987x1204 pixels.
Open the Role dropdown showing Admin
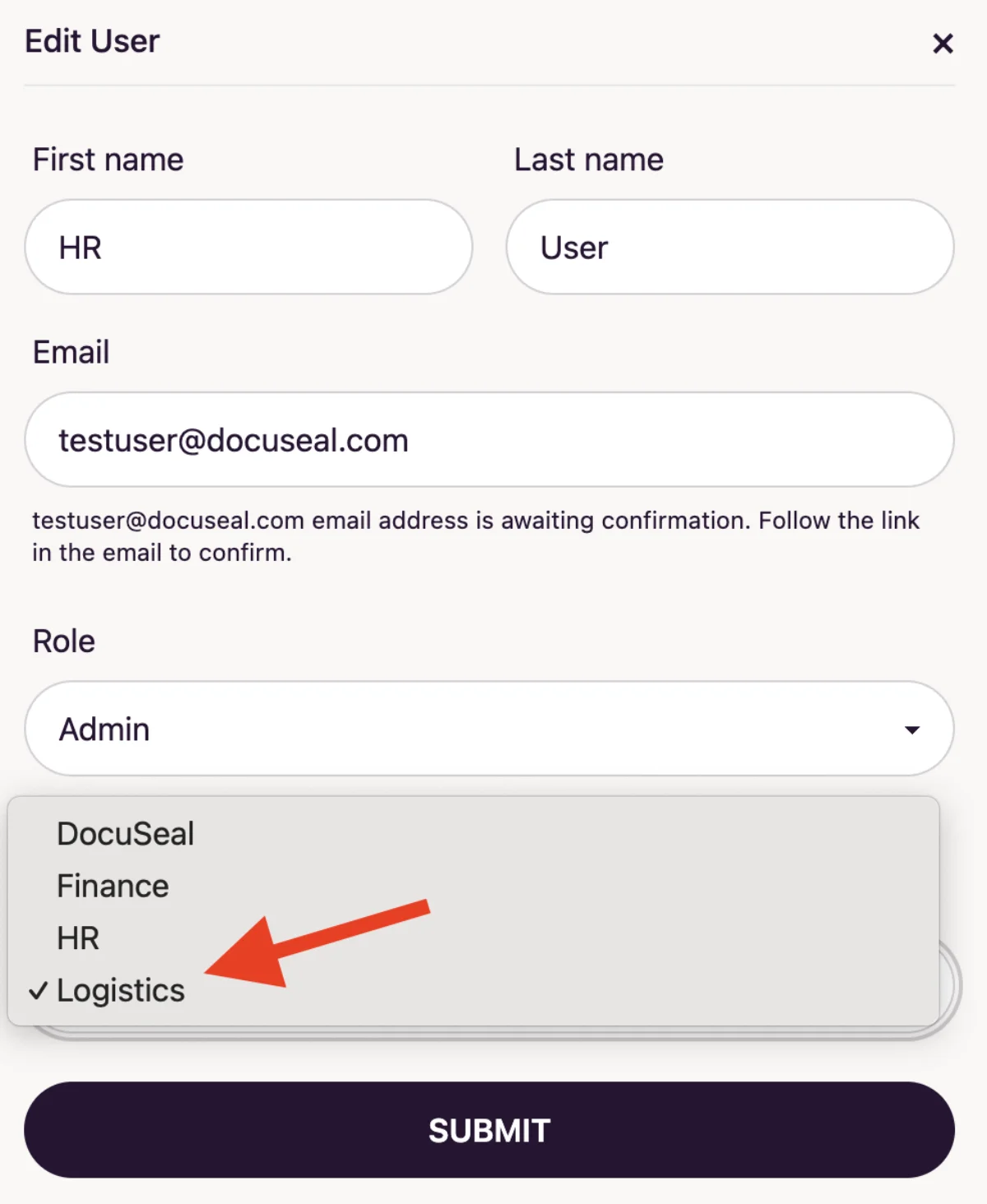489,729
